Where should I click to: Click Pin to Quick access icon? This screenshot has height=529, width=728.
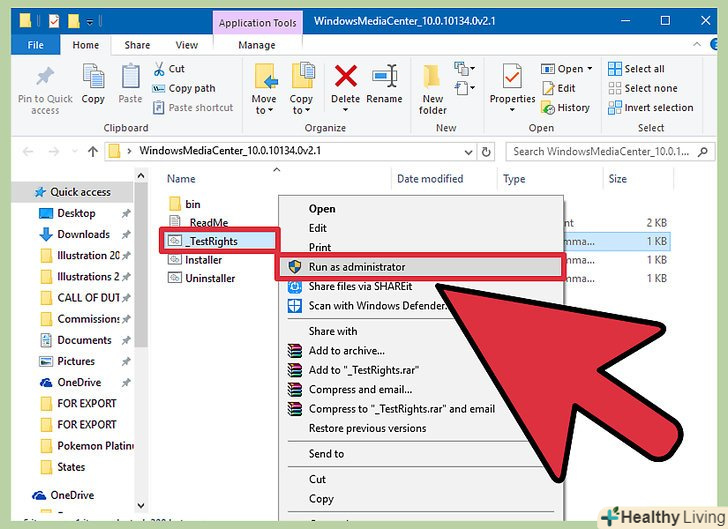click(x=45, y=77)
